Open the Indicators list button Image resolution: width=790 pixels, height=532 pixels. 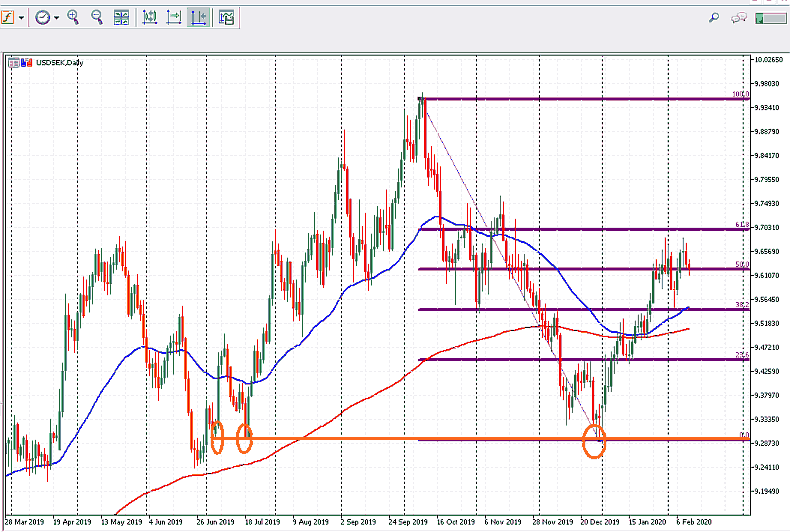[x=10, y=17]
